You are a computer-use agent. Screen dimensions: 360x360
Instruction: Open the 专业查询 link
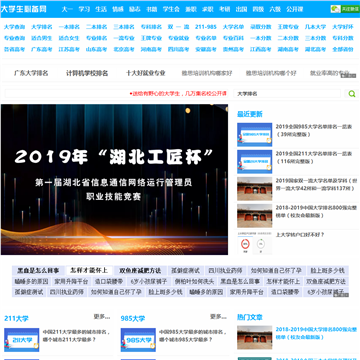point(14,38)
